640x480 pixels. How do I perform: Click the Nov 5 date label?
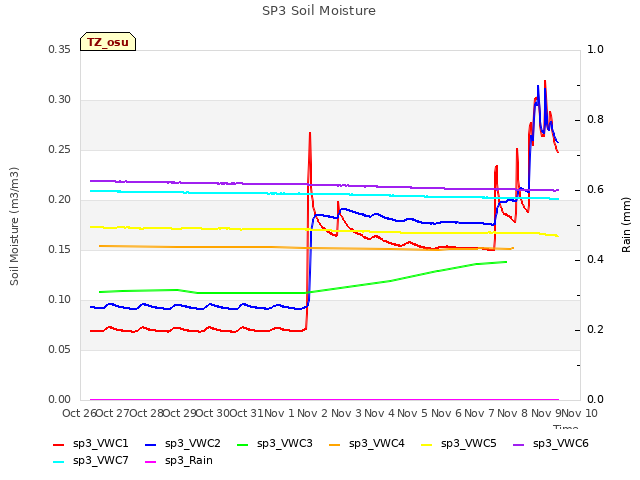coord(413,414)
